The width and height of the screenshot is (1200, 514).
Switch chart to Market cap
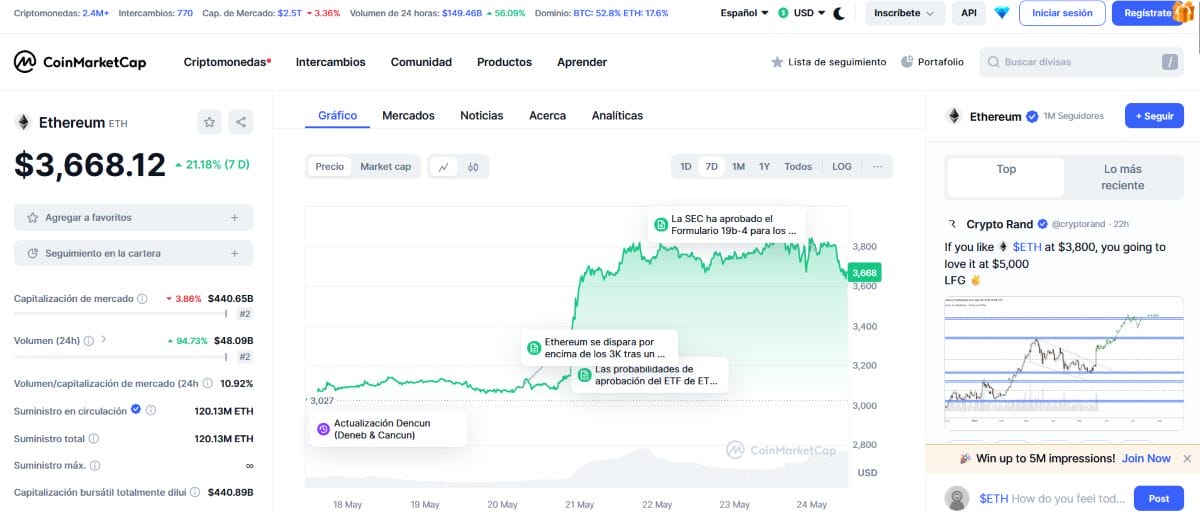(x=386, y=167)
